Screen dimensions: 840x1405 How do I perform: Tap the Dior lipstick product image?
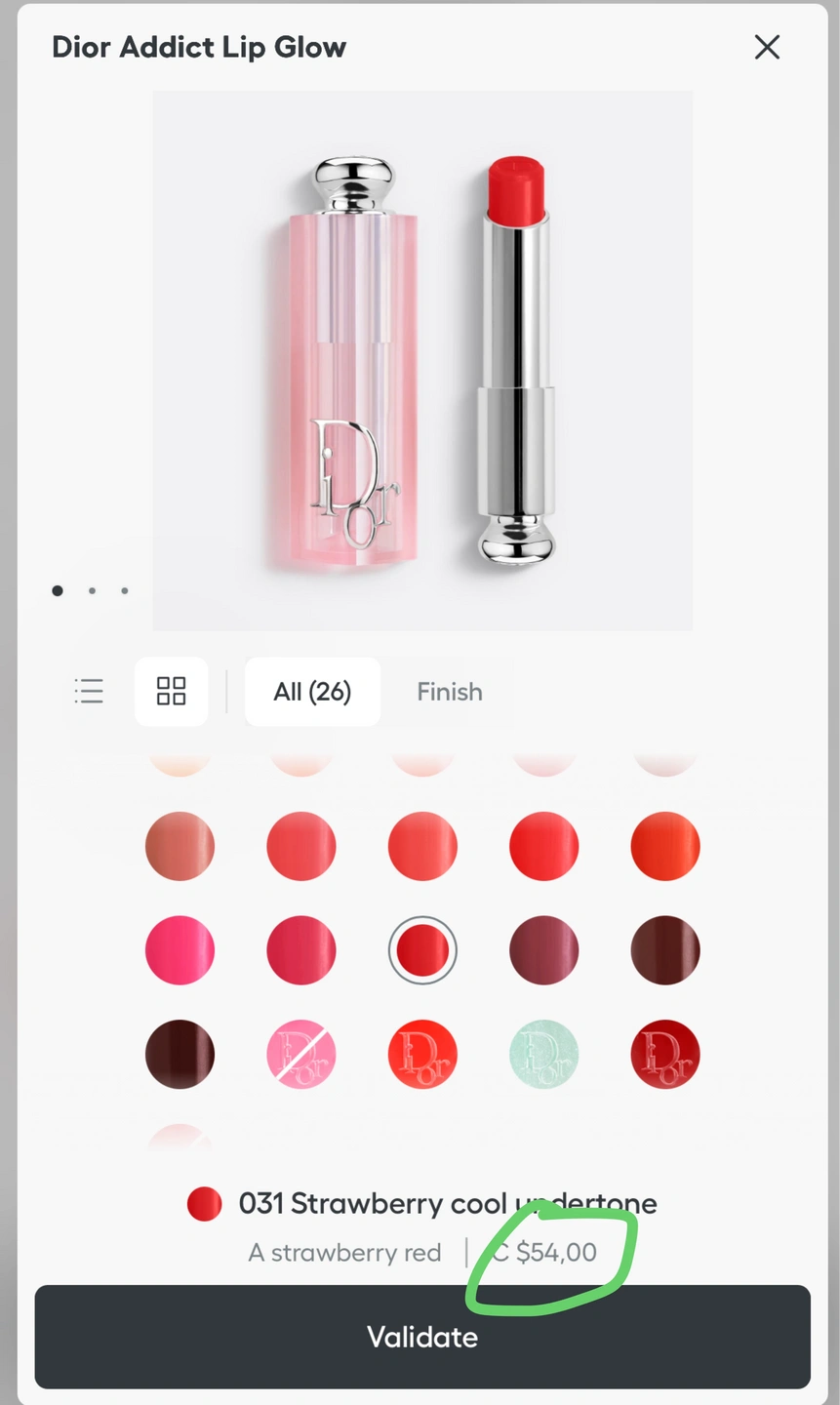(422, 361)
